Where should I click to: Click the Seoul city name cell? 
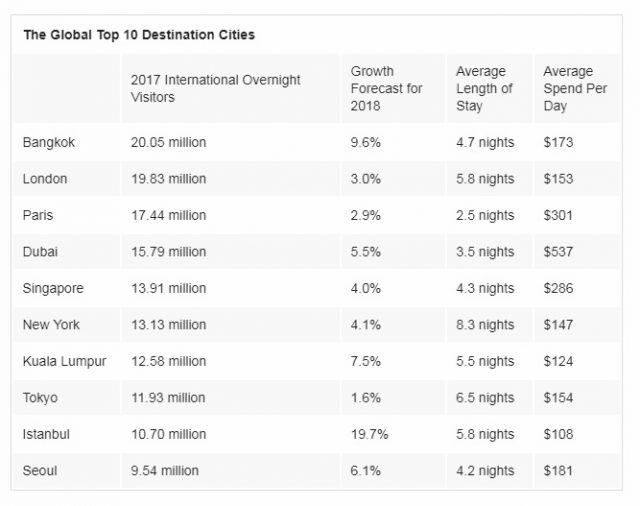pyautogui.click(x=40, y=470)
